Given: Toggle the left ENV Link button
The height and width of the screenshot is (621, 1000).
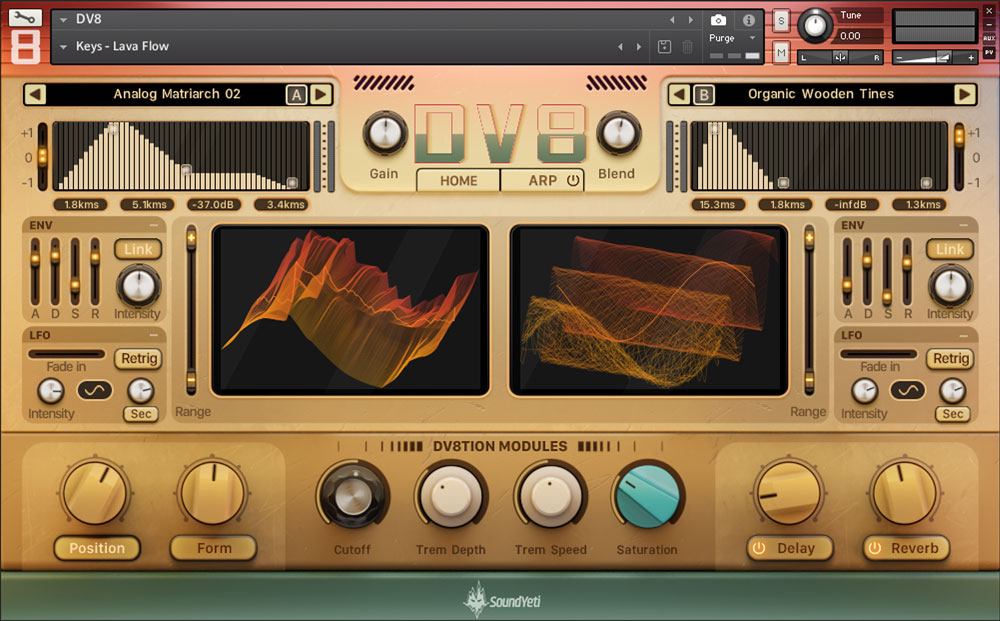Looking at the screenshot, I should click(x=138, y=249).
